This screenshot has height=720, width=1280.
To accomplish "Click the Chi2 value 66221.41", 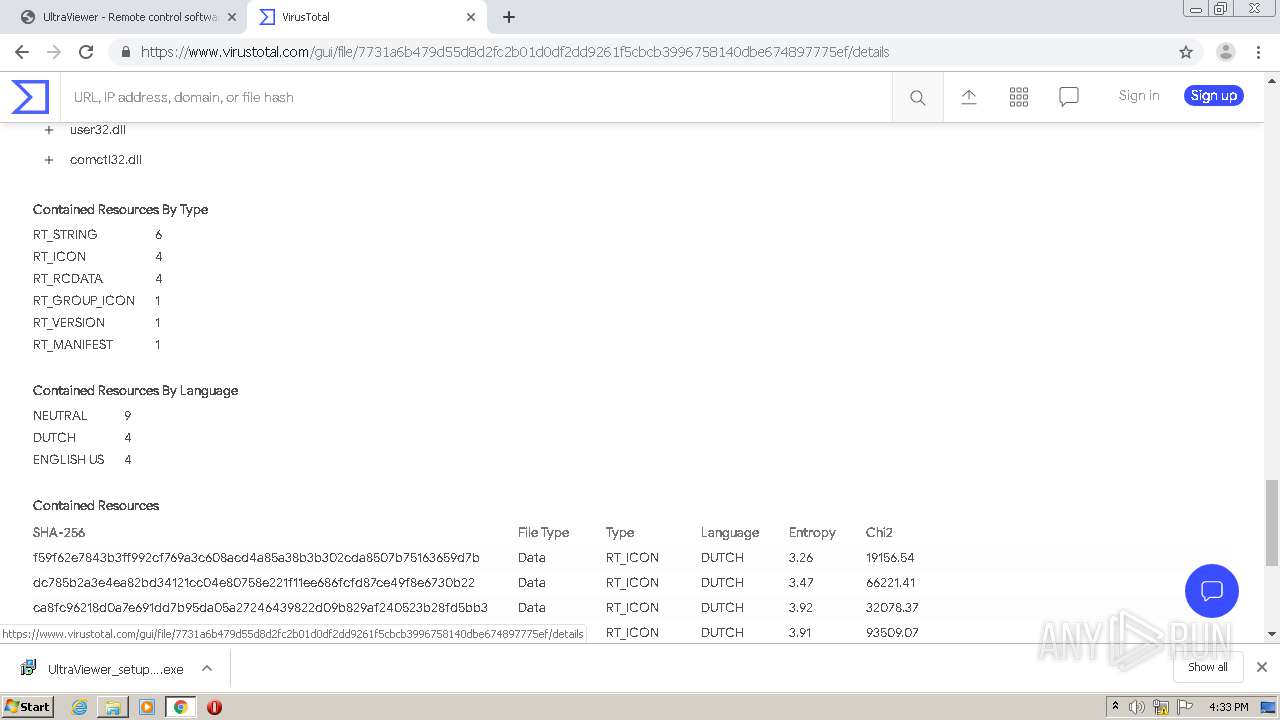I will (x=891, y=583).
